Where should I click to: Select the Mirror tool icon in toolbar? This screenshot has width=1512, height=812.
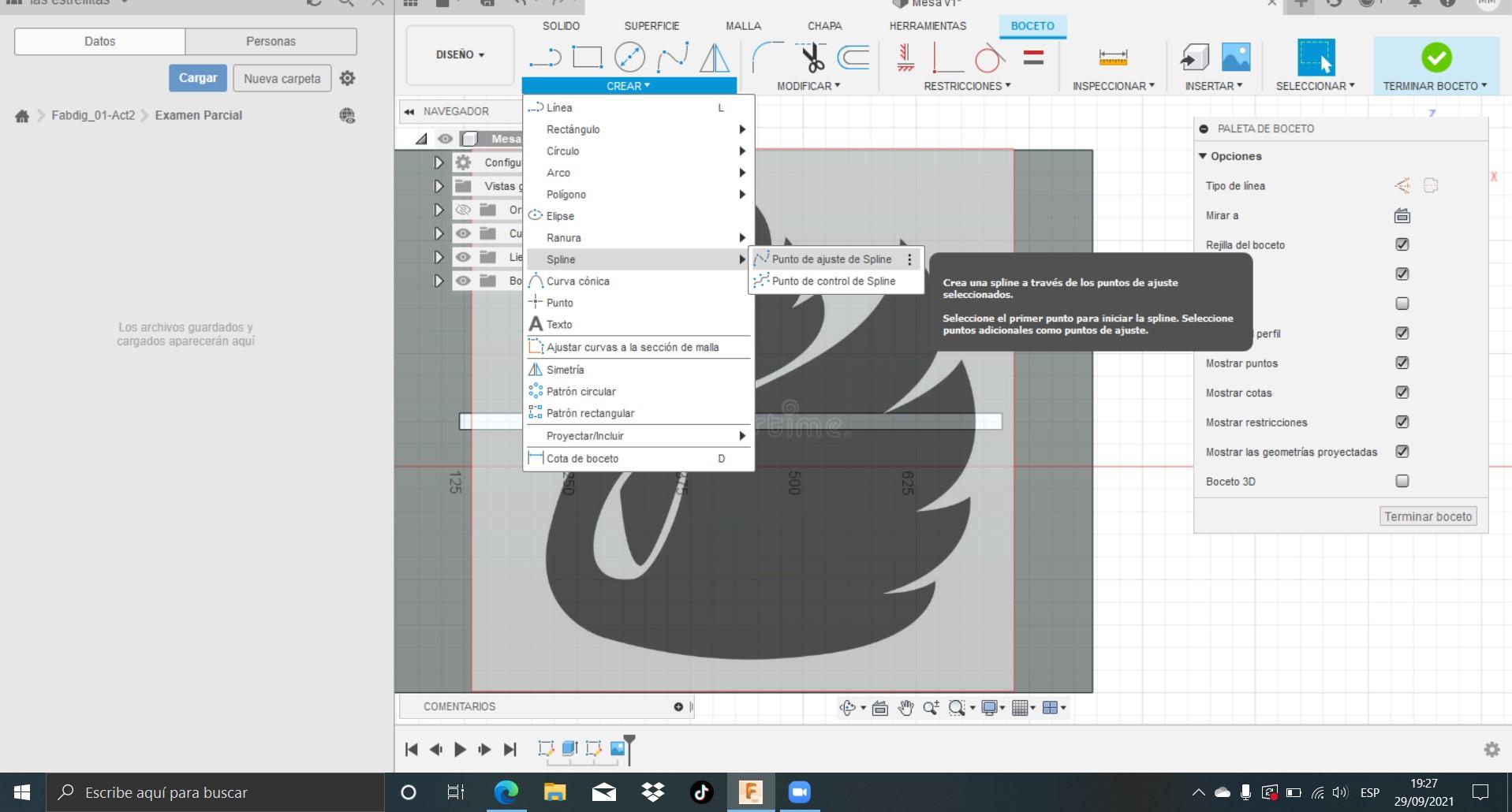pos(715,58)
